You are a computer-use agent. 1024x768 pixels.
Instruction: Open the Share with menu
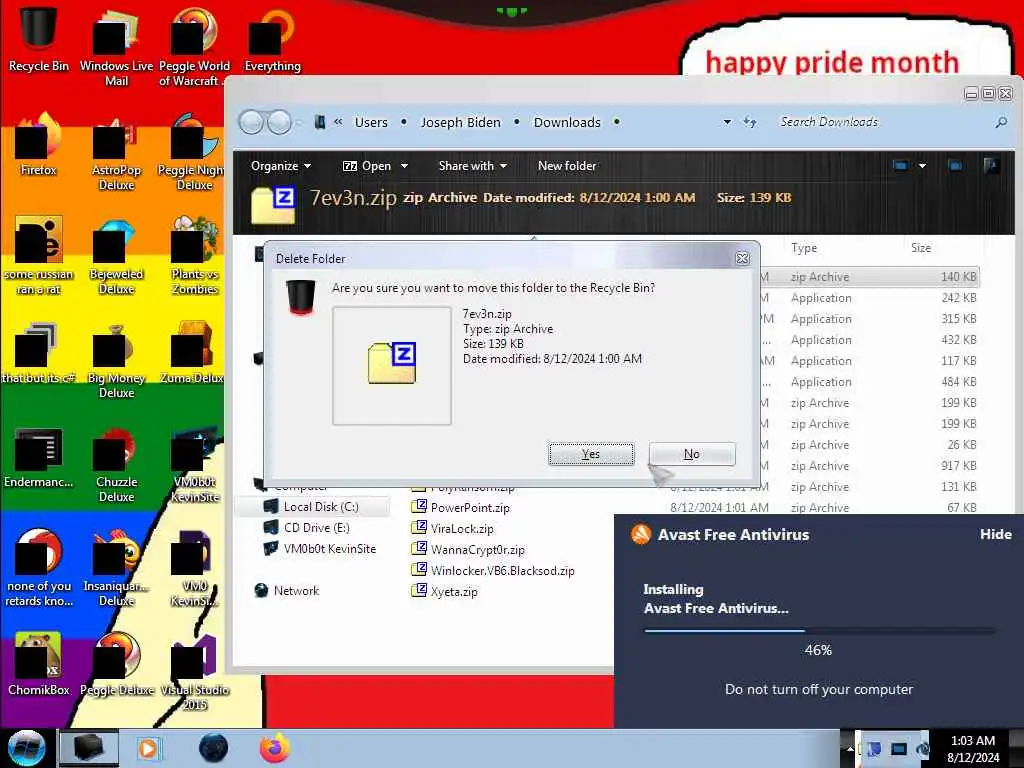473,166
